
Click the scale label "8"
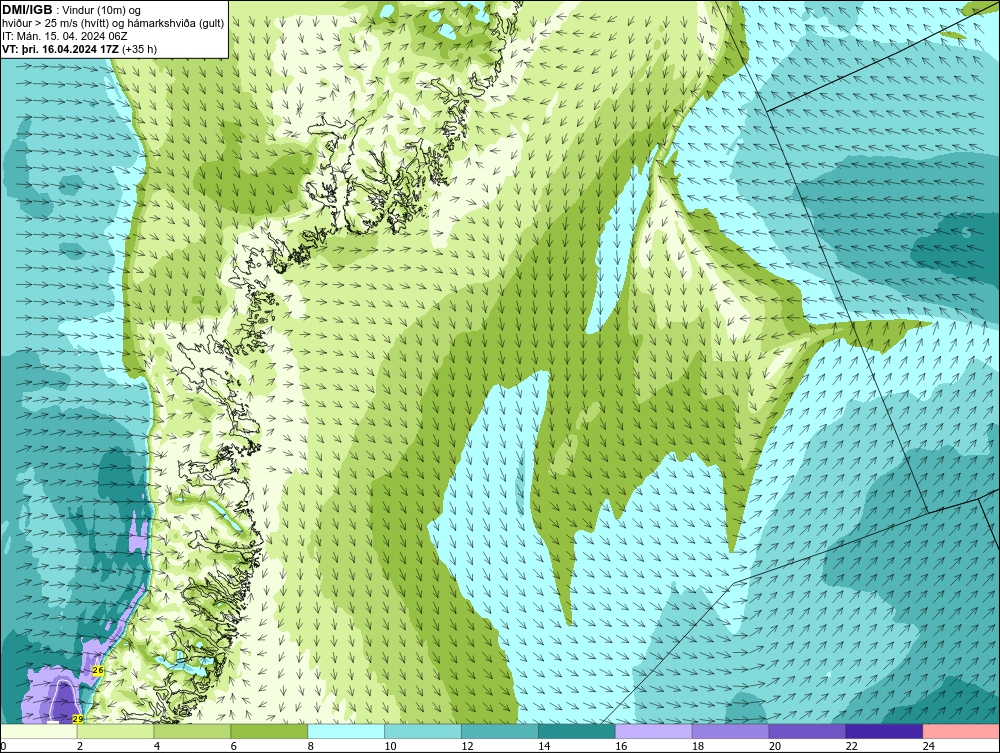(x=311, y=746)
